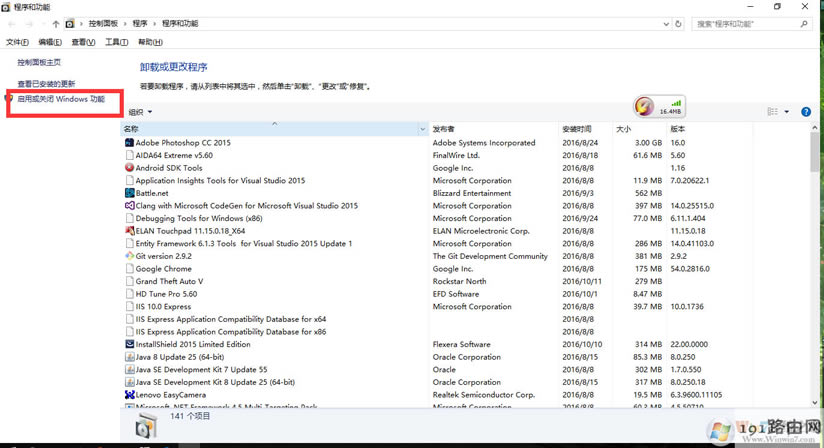Expand the view options dropdown arrow
The height and width of the screenshot is (448, 824).
[787, 112]
